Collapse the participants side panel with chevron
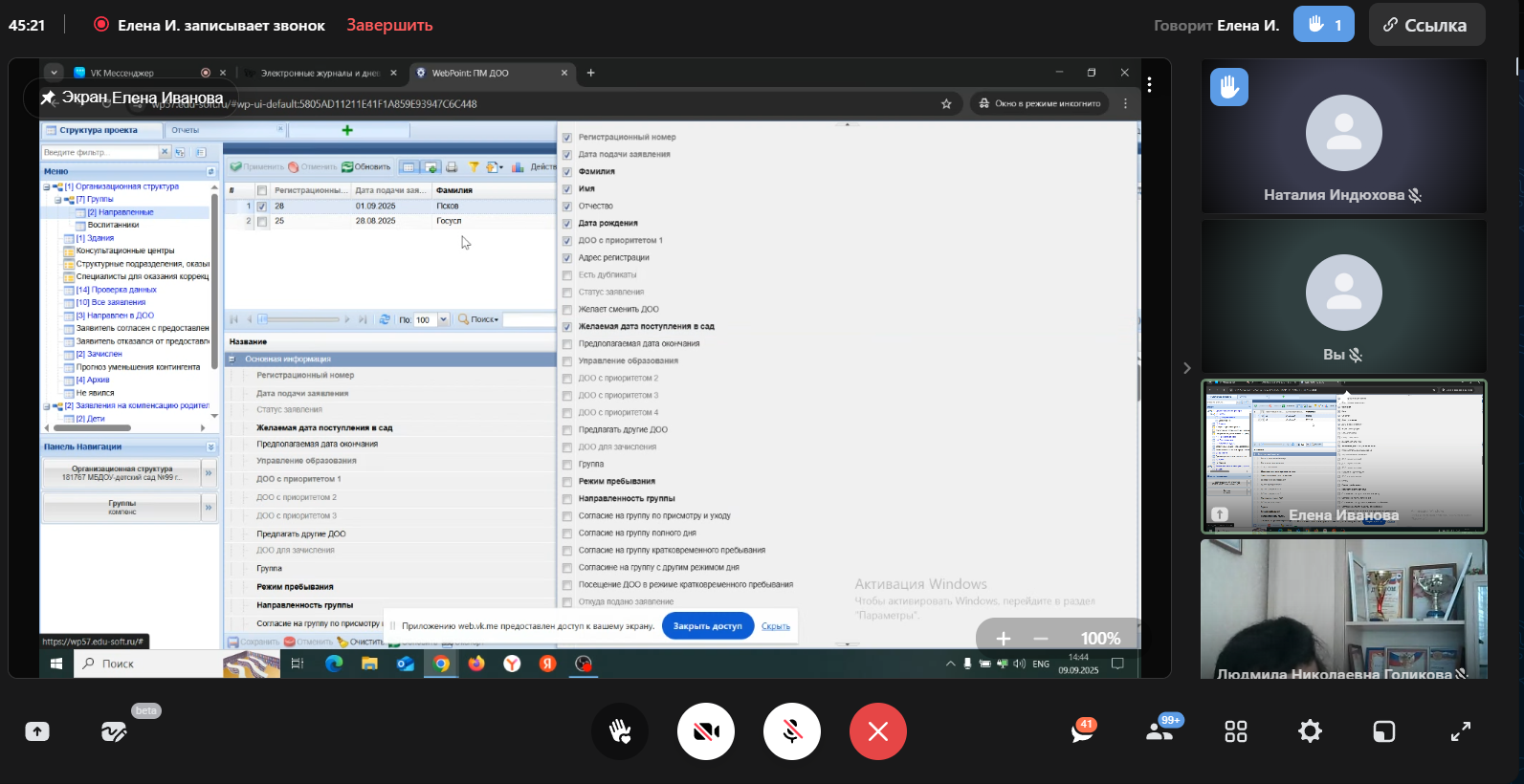The image size is (1524, 784). [x=1186, y=368]
